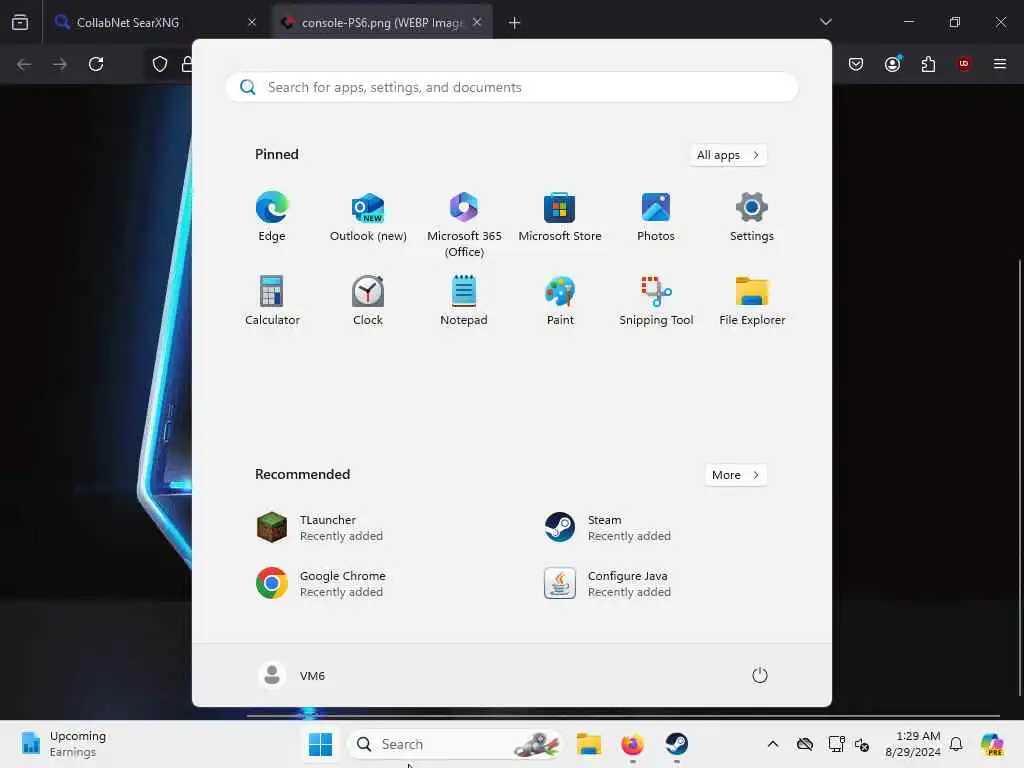Image resolution: width=1024 pixels, height=768 pixels.
Task: Launch Notepad from pinned apps
Action: 464,300
